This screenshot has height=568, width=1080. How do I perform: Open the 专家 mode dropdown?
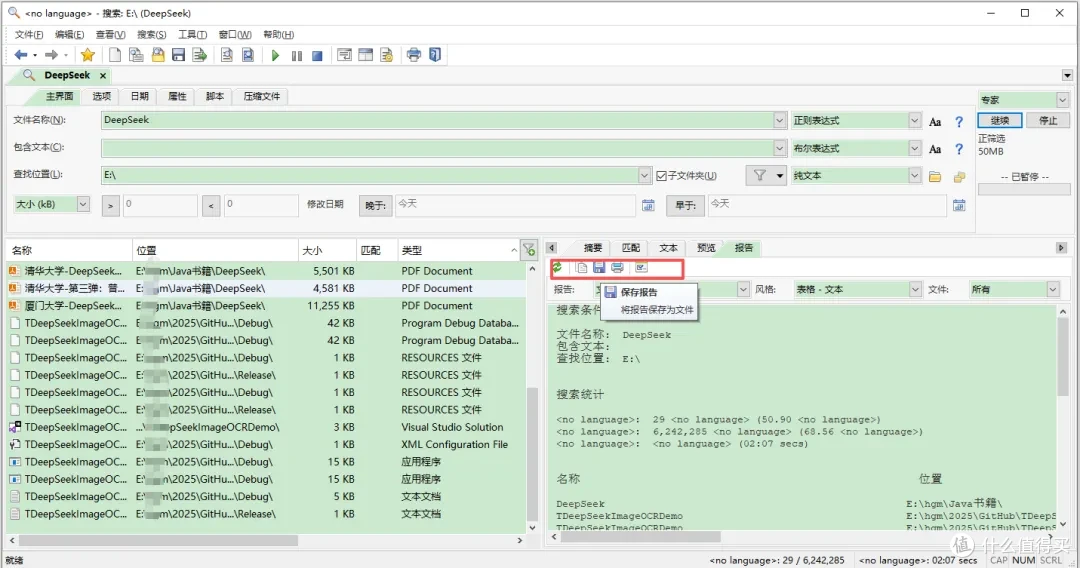(1062, 100)
